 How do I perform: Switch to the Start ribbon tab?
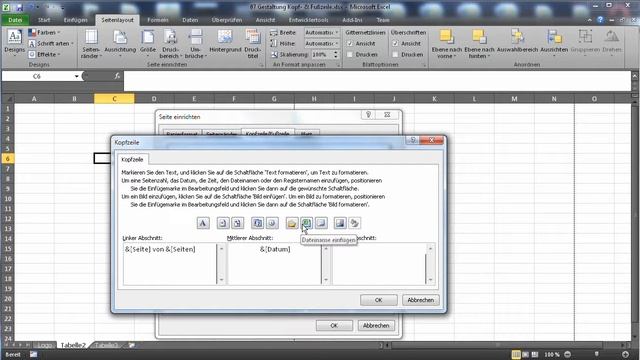[x=44, y=20]
